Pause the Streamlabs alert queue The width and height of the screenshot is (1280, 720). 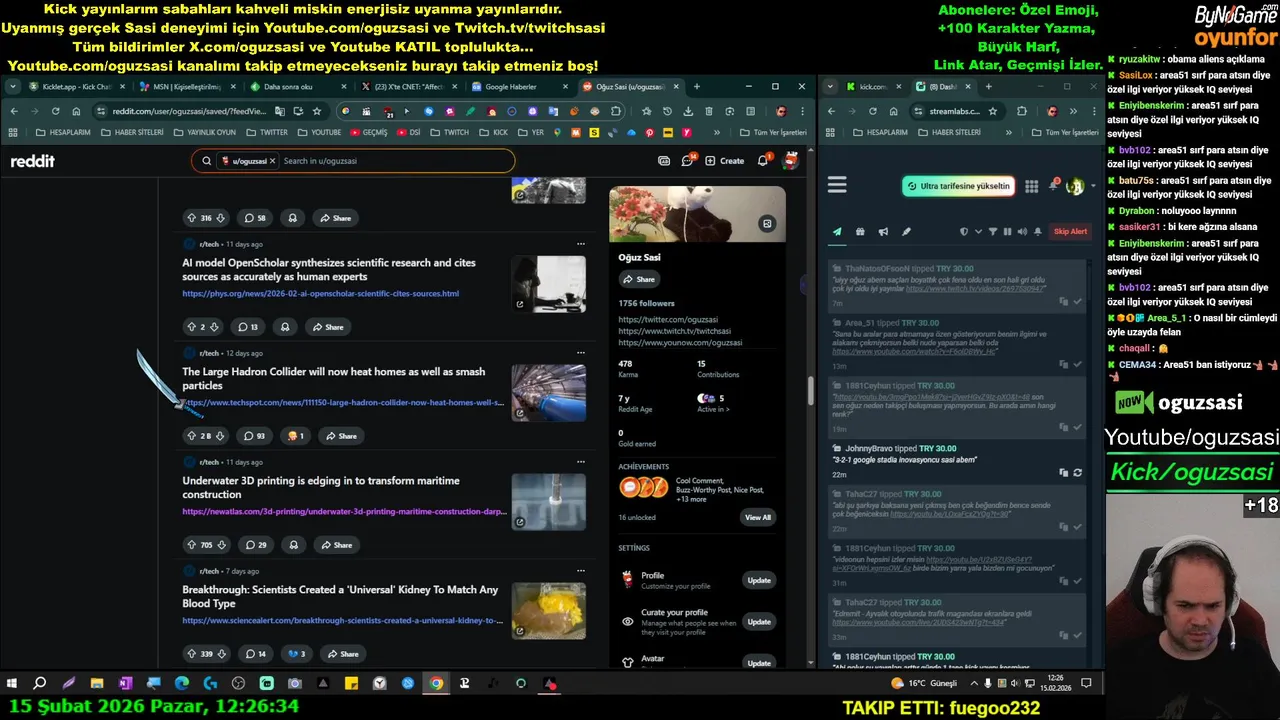click(1007, 232)
